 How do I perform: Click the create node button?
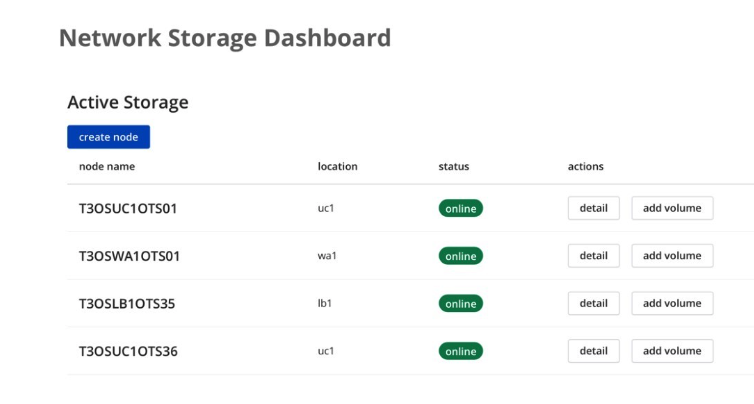point(108,137)
